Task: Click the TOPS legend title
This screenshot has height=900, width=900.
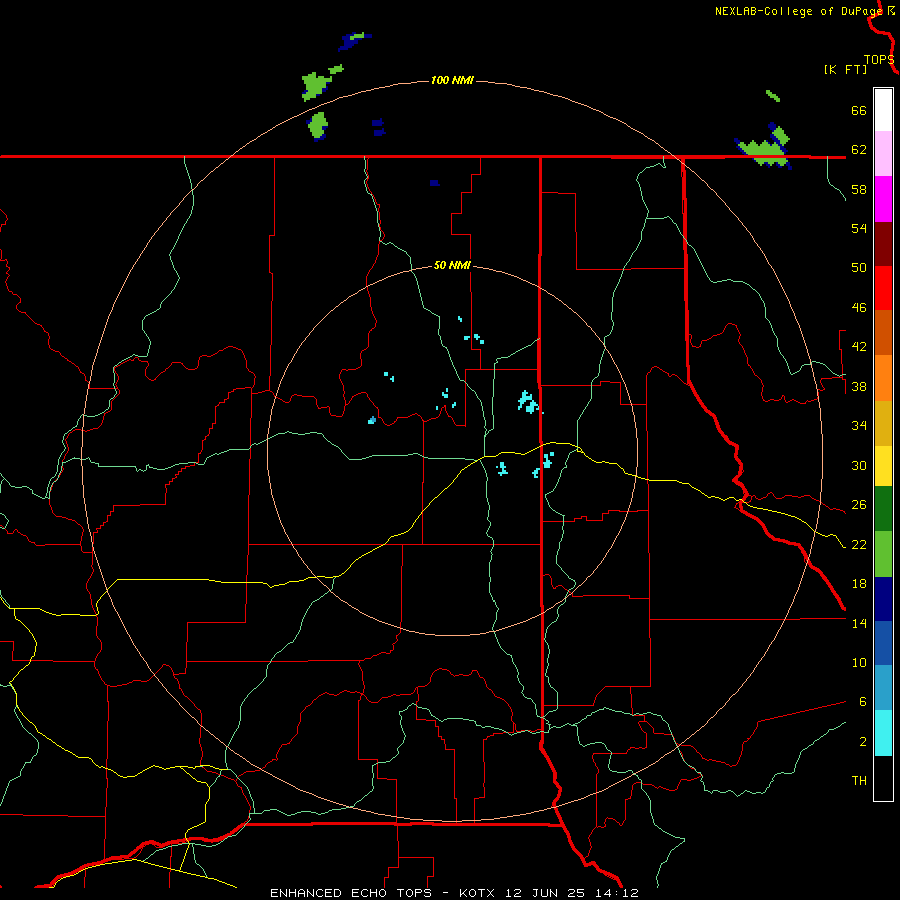Action: 879,59
